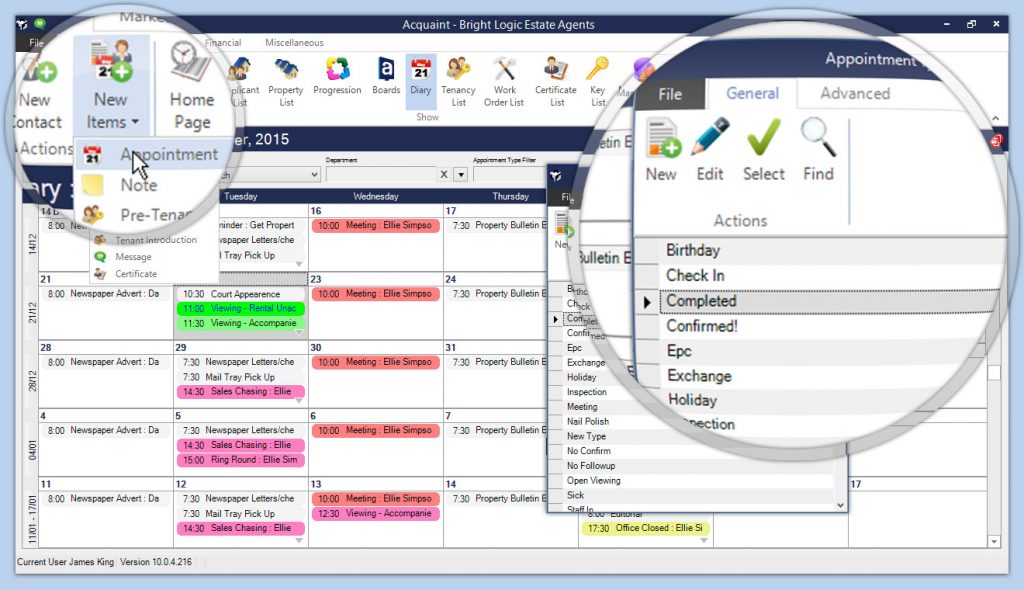Screen dimensions: 1024x590
Task: Open the Miscellaneous ribbon tab
Action: click(294, 43)
